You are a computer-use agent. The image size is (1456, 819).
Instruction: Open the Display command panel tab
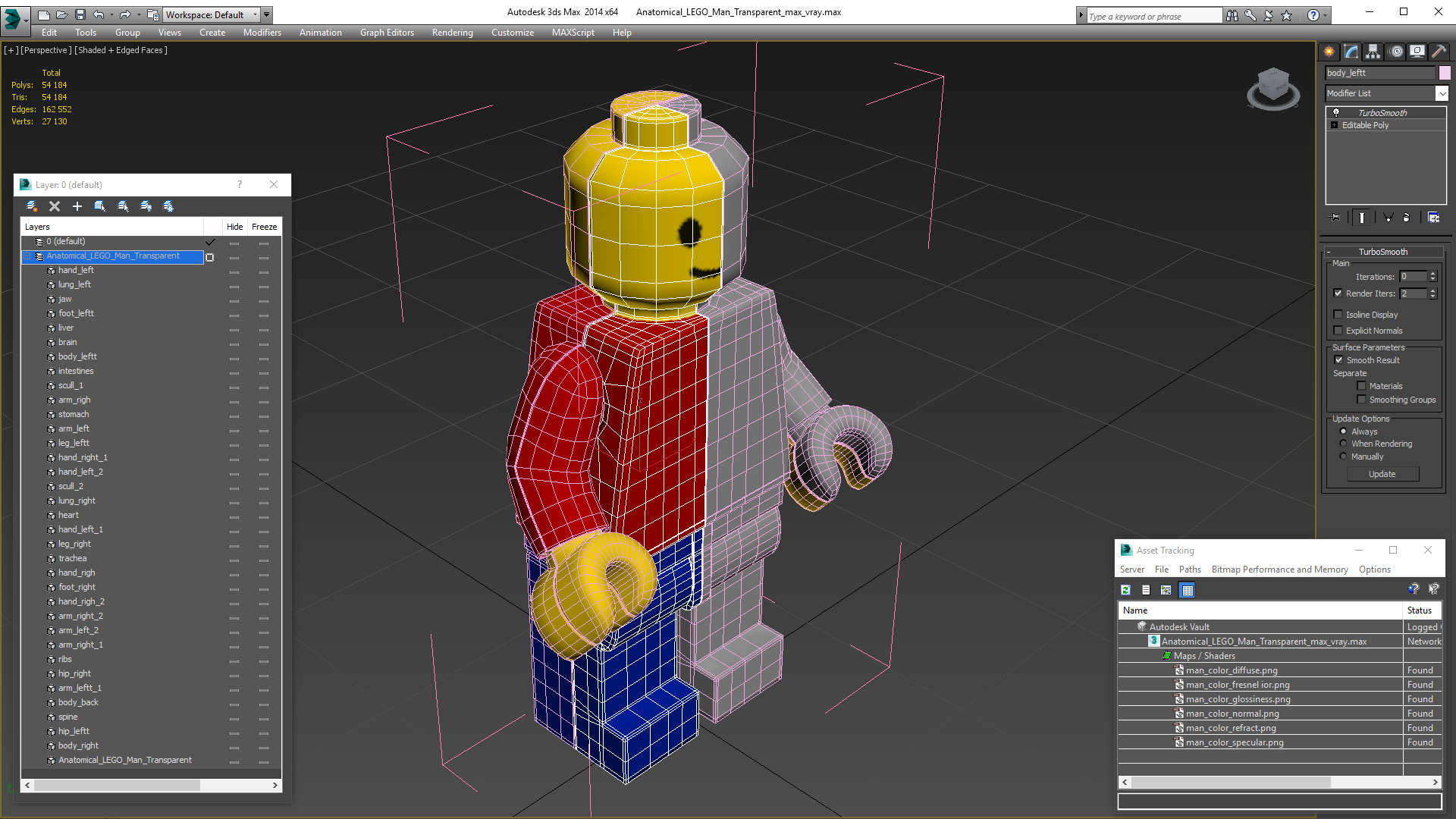[1417, 52]
